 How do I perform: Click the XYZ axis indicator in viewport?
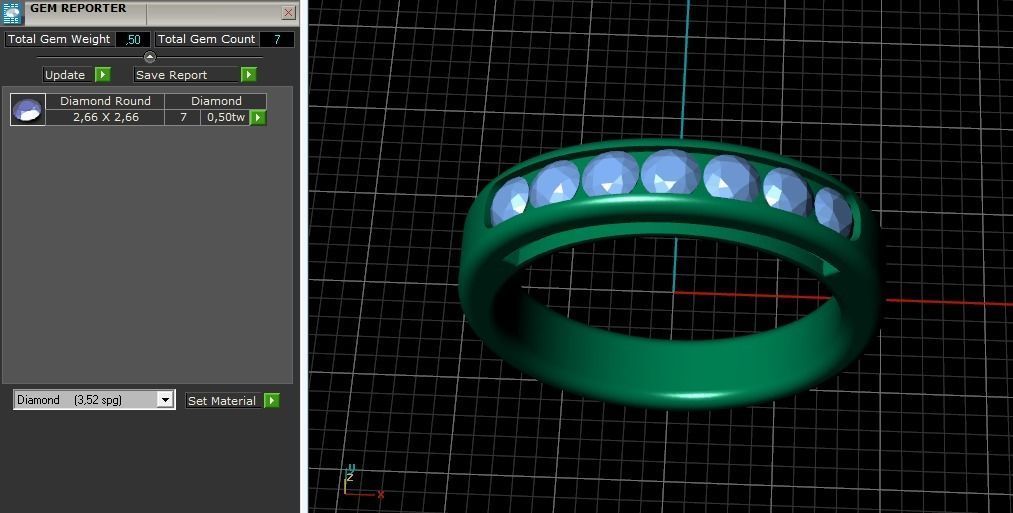pyautogui.click(x=362, y=482)
